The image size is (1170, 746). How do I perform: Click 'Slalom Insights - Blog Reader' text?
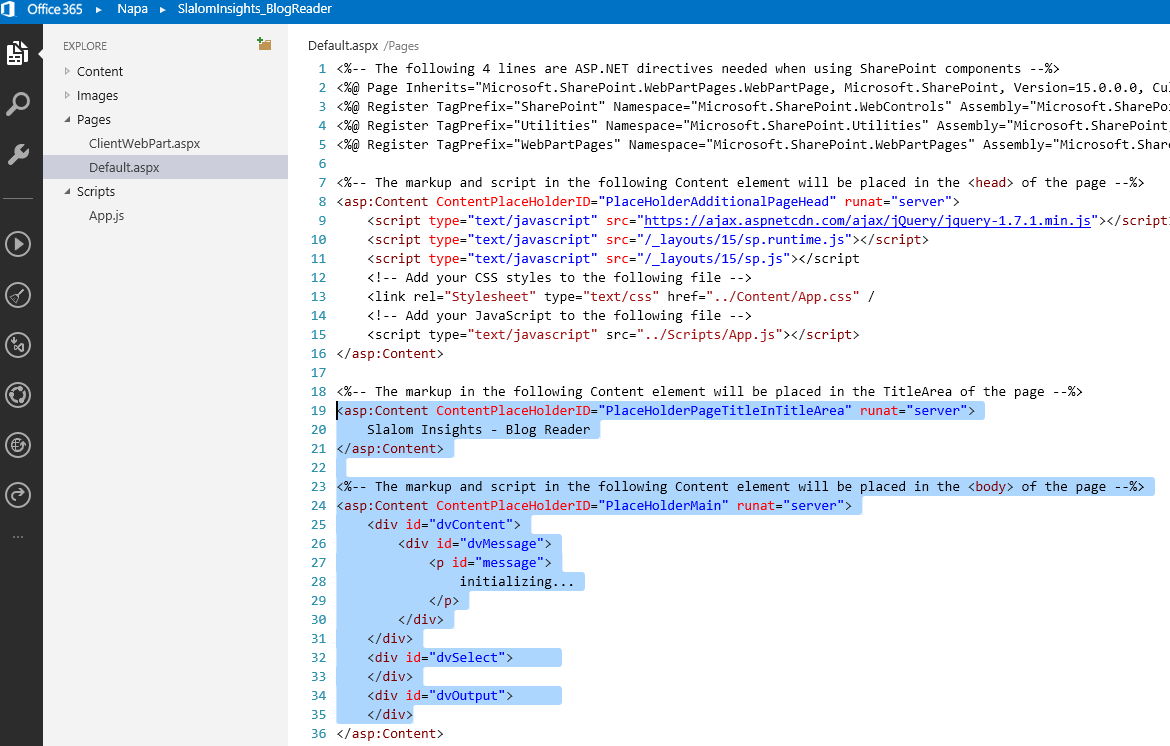tap(478, 430)
